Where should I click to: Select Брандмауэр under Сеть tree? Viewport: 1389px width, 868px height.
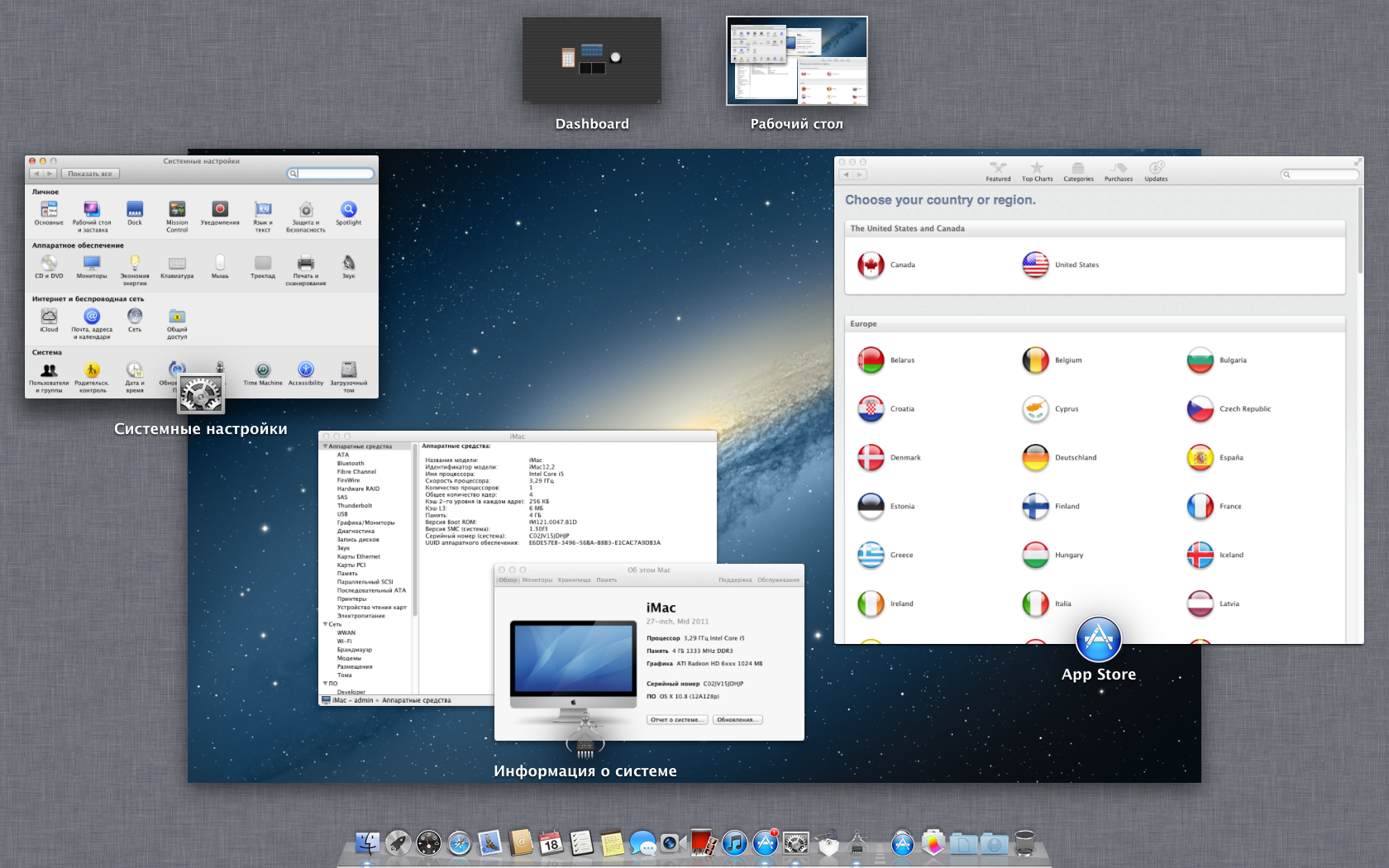tap(356, 650)
